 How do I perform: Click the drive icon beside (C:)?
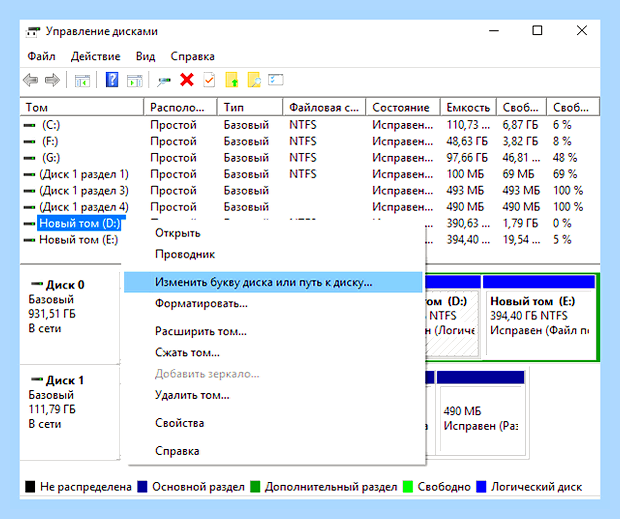coord(30,125)
